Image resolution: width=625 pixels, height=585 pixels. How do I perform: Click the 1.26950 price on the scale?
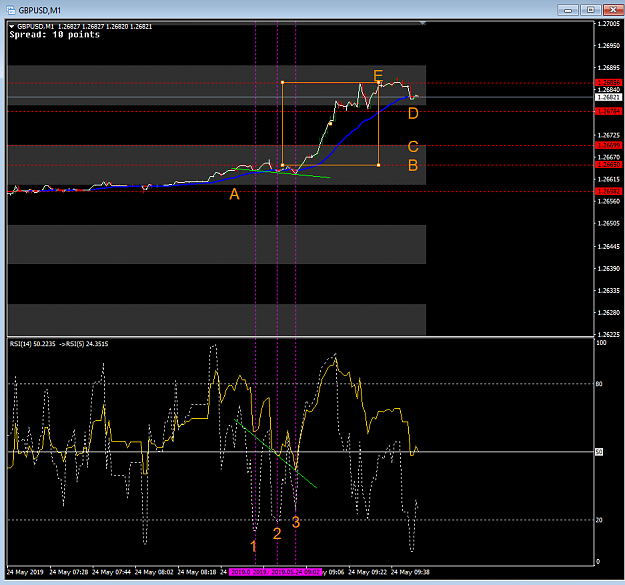(x=609, y=46)
